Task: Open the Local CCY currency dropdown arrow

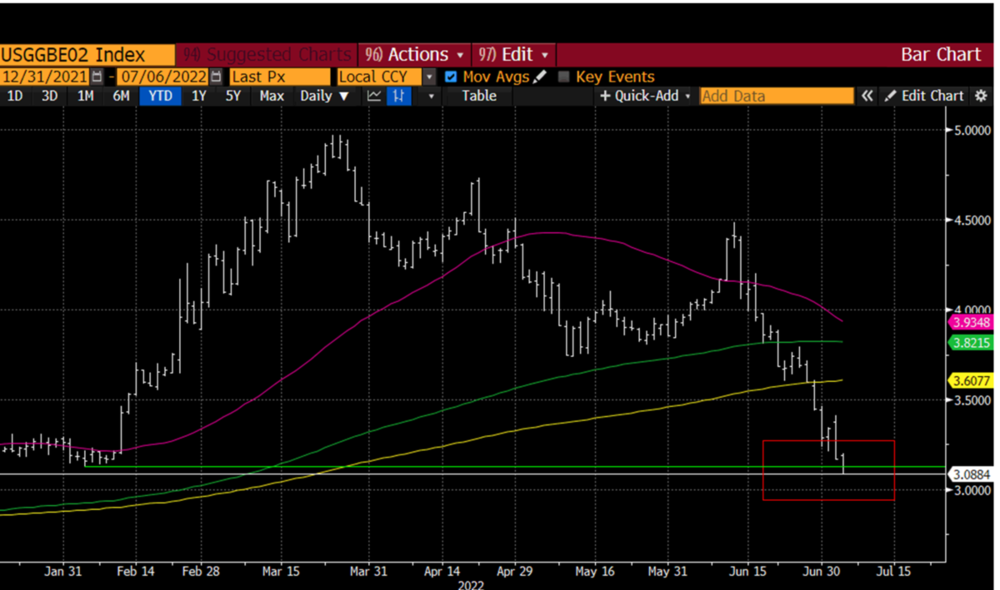Action: click(x=429, y=77)
